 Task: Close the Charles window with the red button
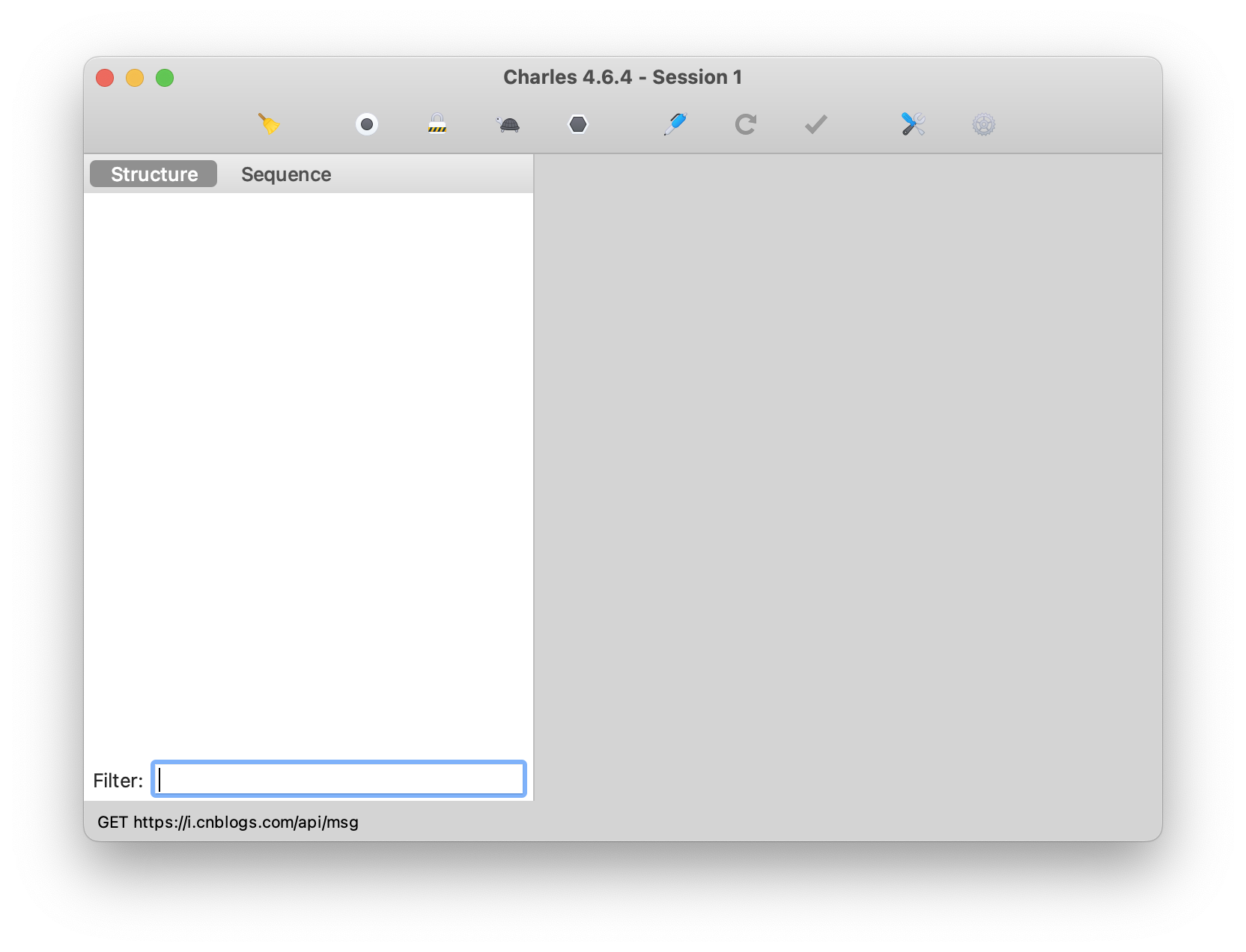[x=105, y=78]
